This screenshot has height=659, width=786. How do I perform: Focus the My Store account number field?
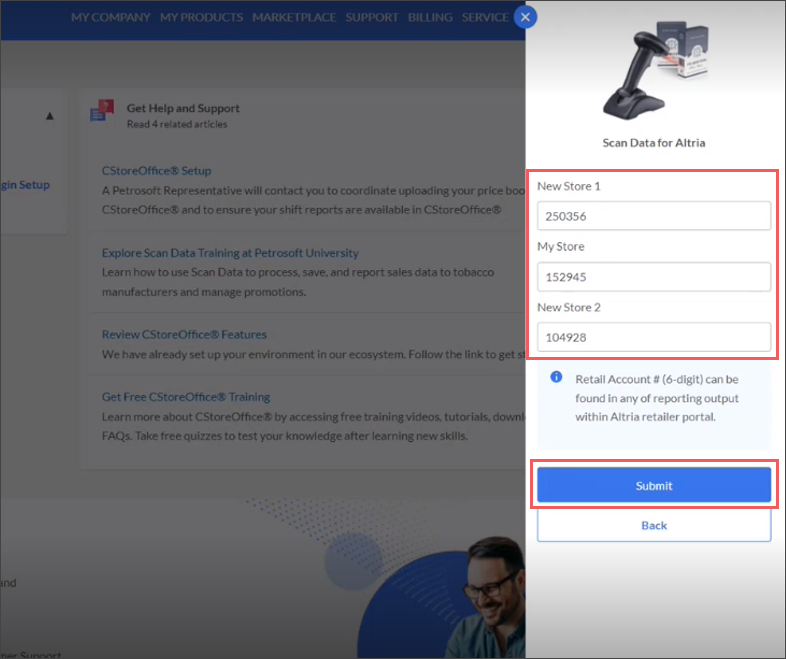(653, 277)
